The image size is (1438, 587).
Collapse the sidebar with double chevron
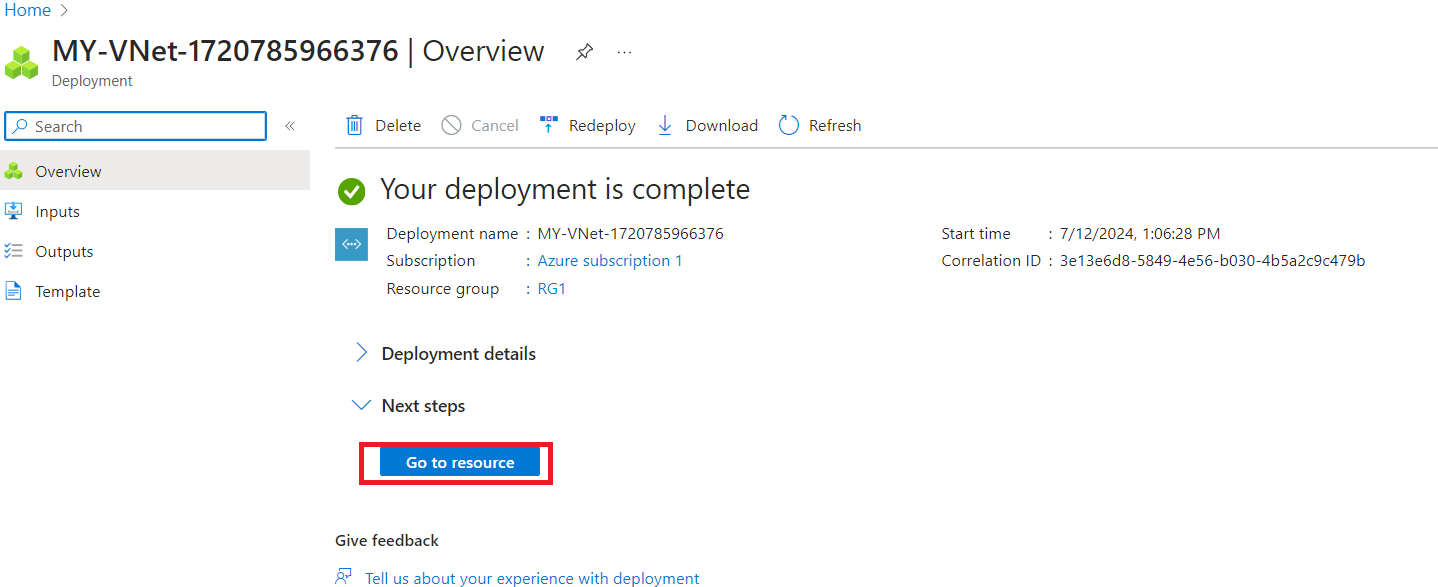290,126
